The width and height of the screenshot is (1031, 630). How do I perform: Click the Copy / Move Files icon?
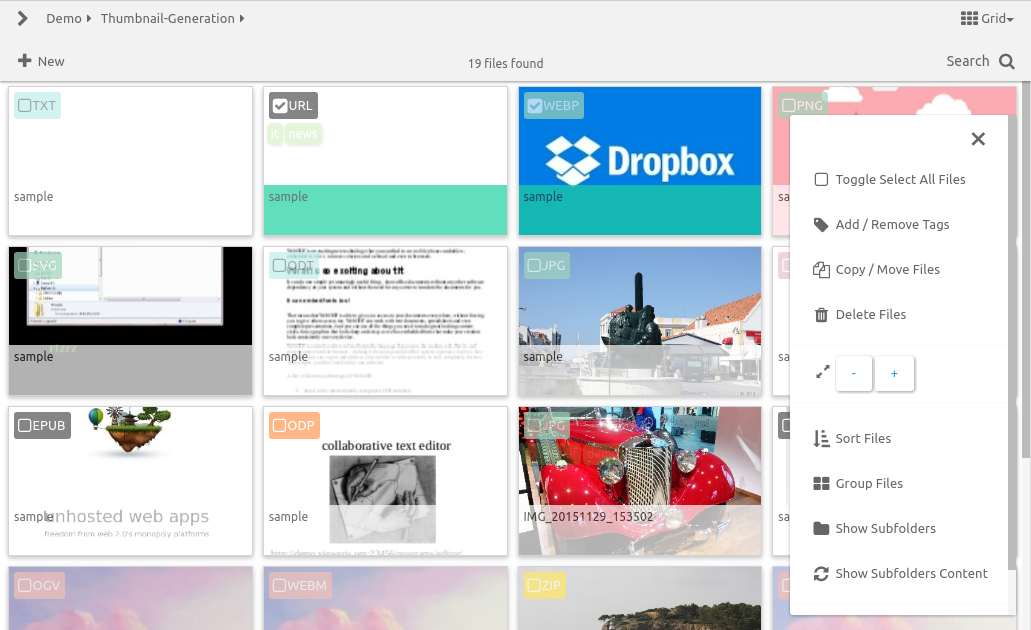tap(821, 270)
